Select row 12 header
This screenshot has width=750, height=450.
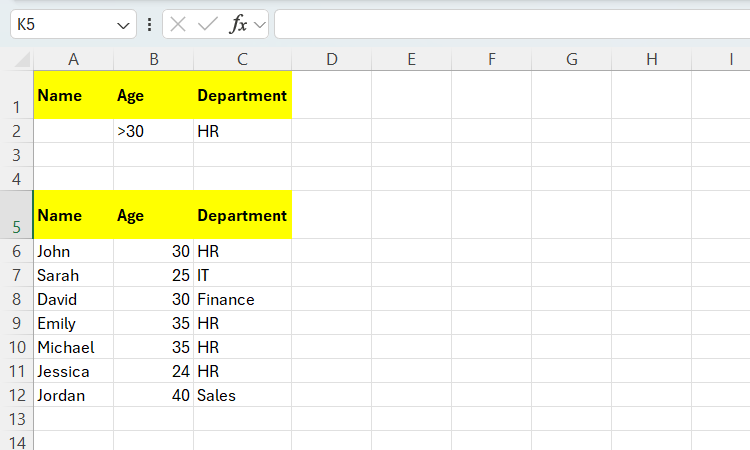point(16,395)
